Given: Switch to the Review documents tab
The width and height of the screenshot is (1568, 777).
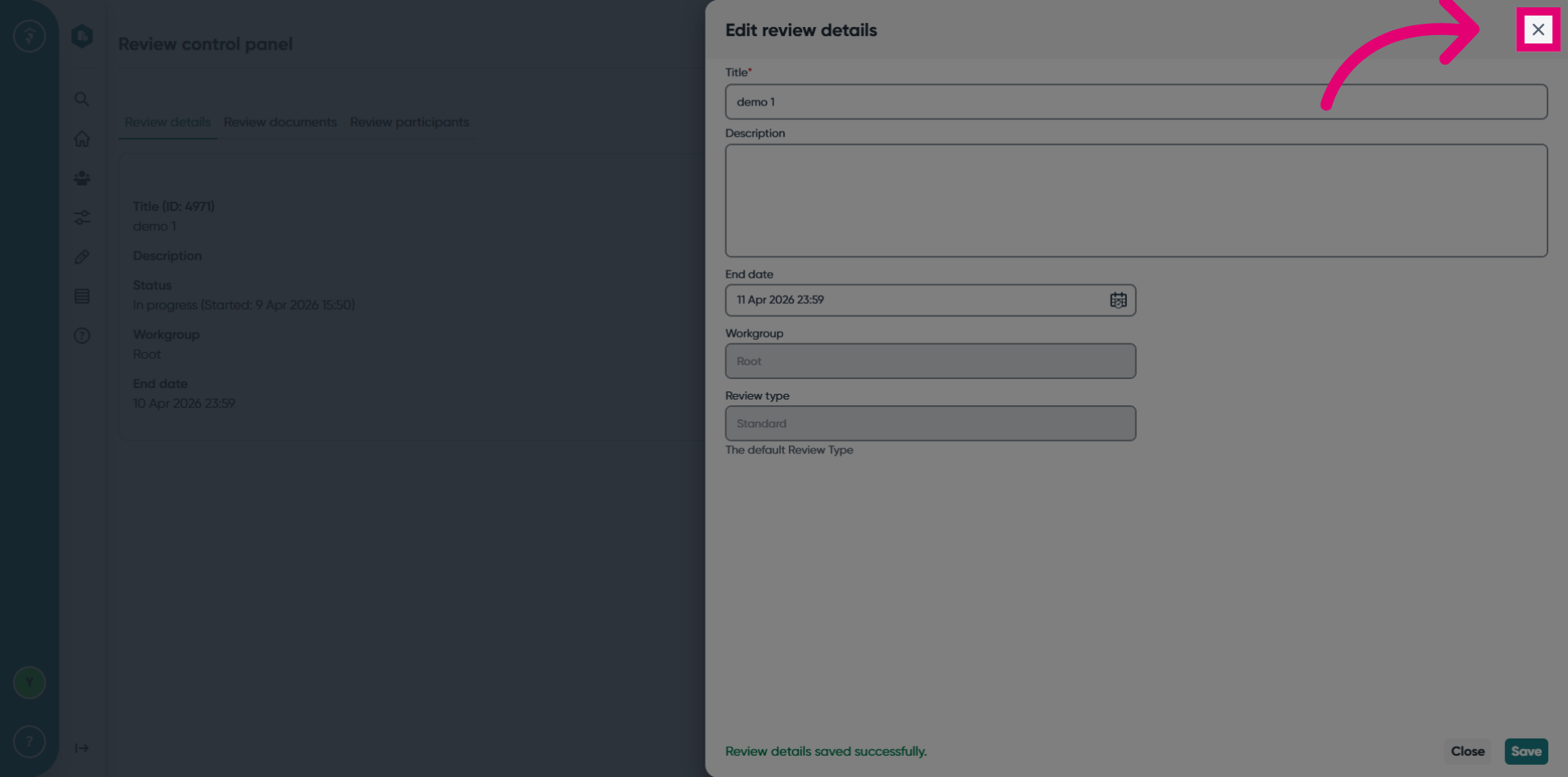Looking at the screenshot, I should pos(280,122).
